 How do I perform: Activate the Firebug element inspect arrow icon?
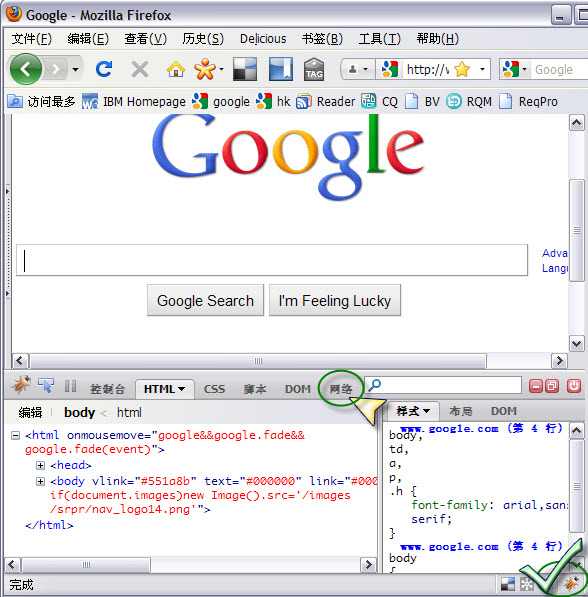46,385
